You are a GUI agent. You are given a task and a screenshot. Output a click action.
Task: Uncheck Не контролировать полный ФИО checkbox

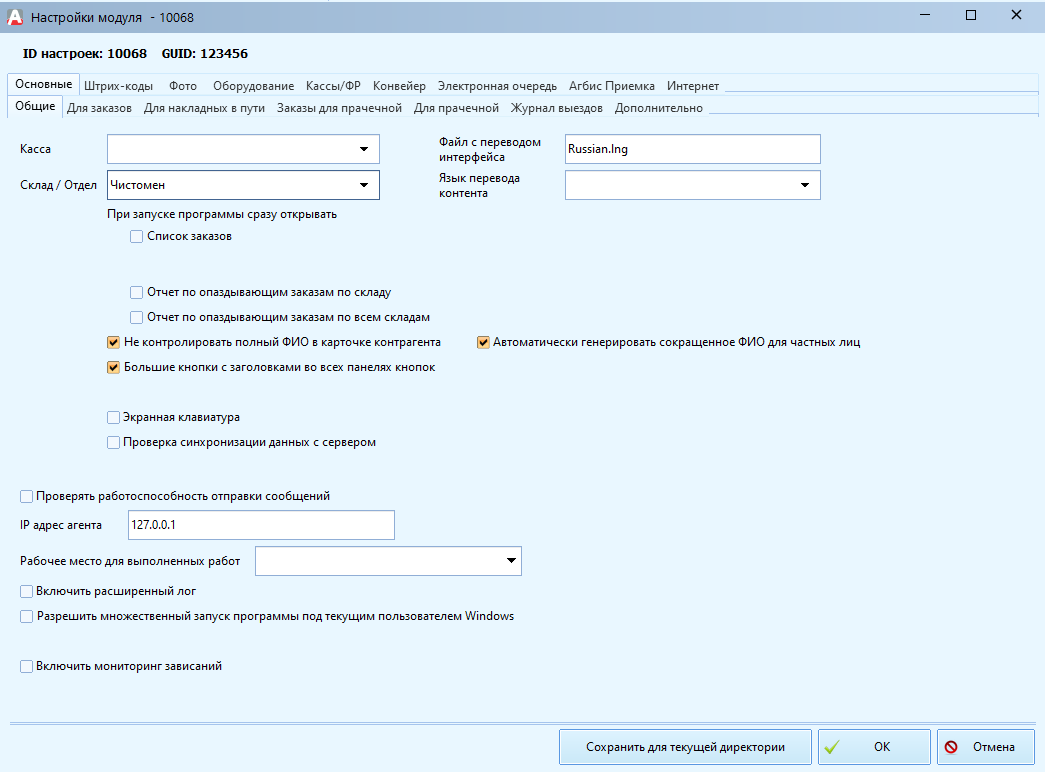[x=113, y=343]
